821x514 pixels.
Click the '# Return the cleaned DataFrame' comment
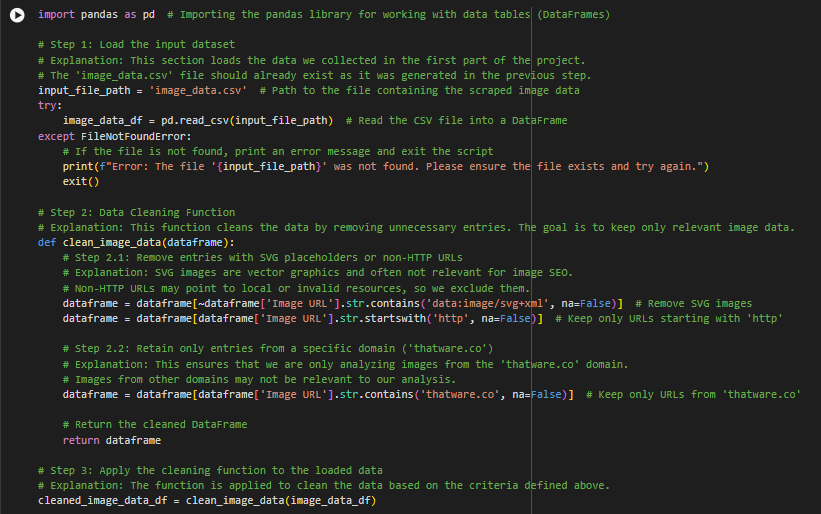click(154, 424)
